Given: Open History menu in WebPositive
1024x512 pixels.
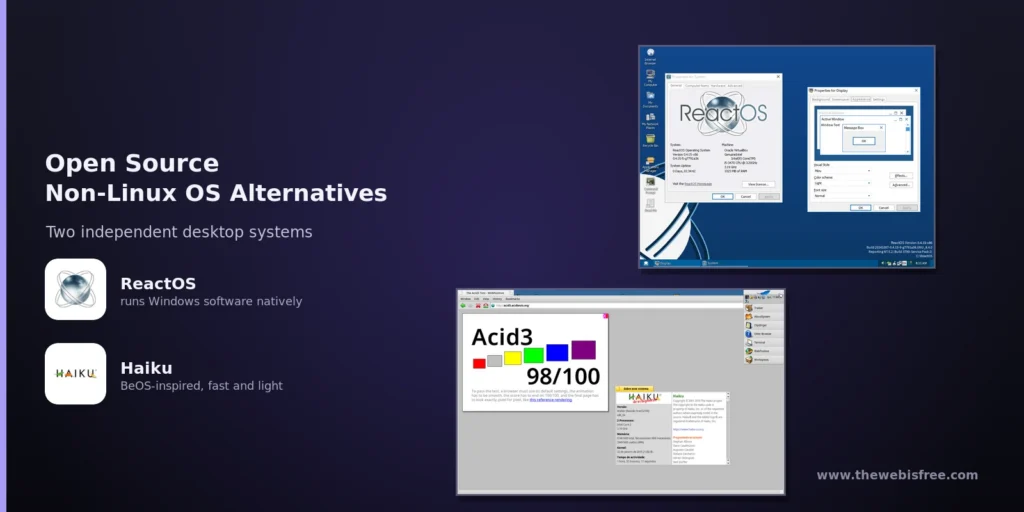Looking at the screenshot, I should point(497,299).
